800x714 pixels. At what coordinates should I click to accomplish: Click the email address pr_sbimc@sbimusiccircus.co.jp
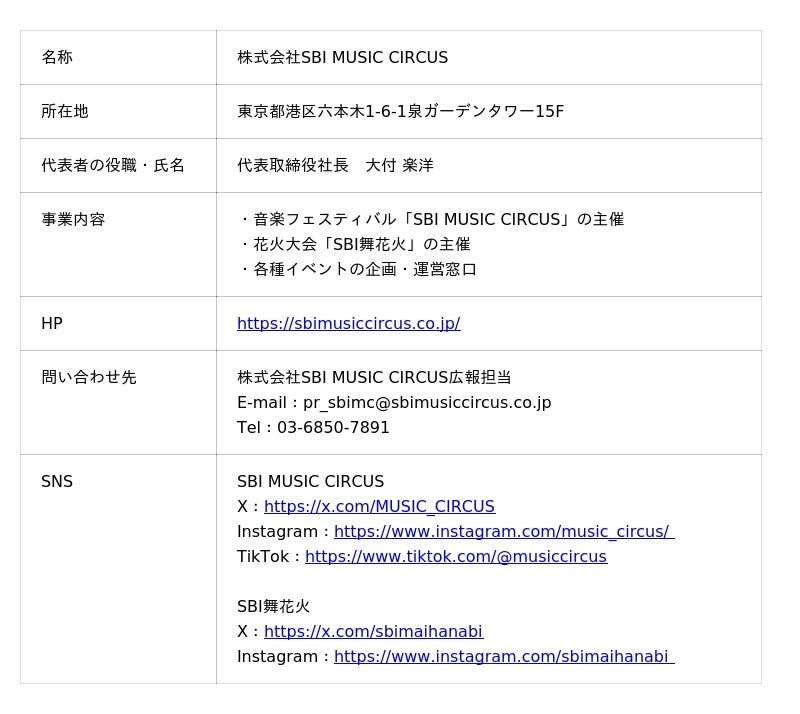tap(427, 403)
